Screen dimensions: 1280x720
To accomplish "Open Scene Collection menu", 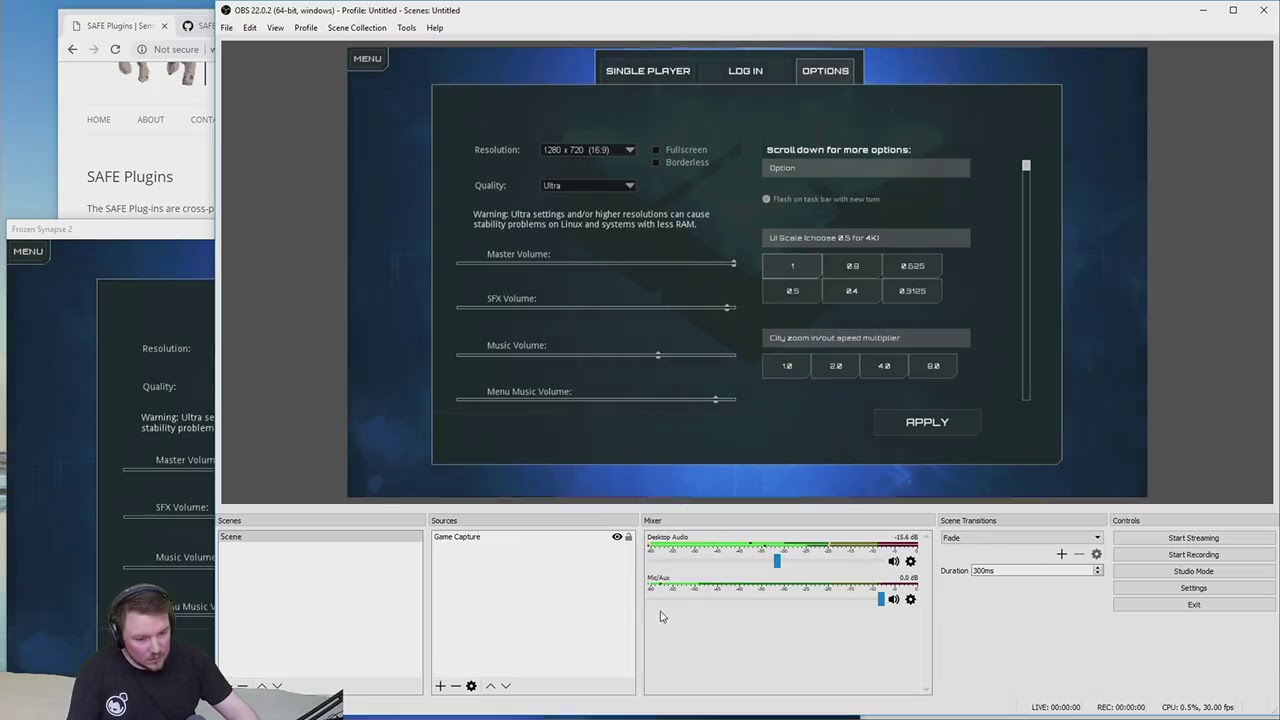I will tap(357, 28).
